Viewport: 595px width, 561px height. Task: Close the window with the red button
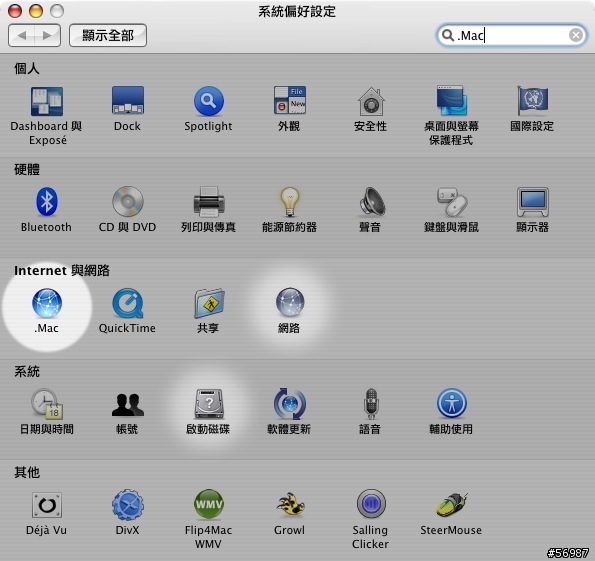15,11
